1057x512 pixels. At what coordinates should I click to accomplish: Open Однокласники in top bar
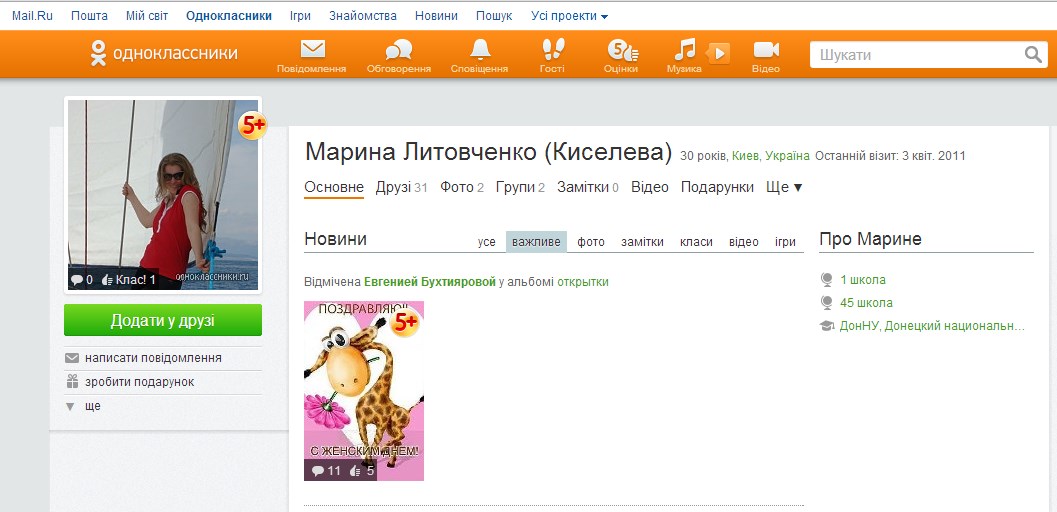click(x=229, y=15)
